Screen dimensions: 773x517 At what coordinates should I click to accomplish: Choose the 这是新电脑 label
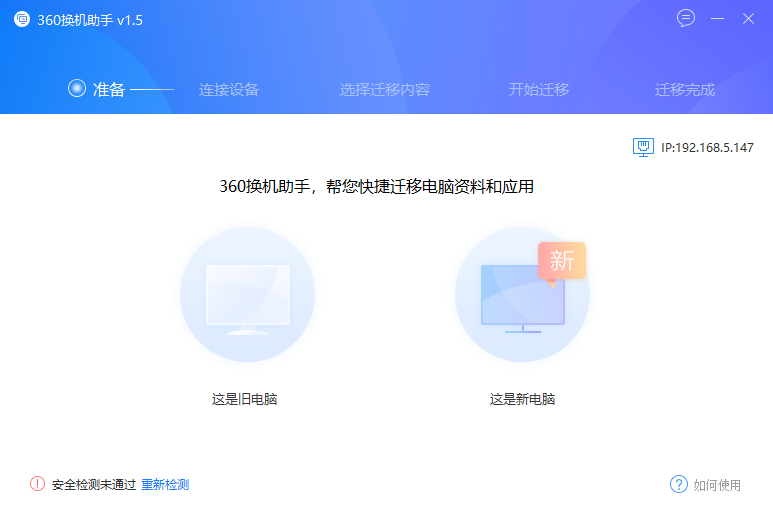522,399
